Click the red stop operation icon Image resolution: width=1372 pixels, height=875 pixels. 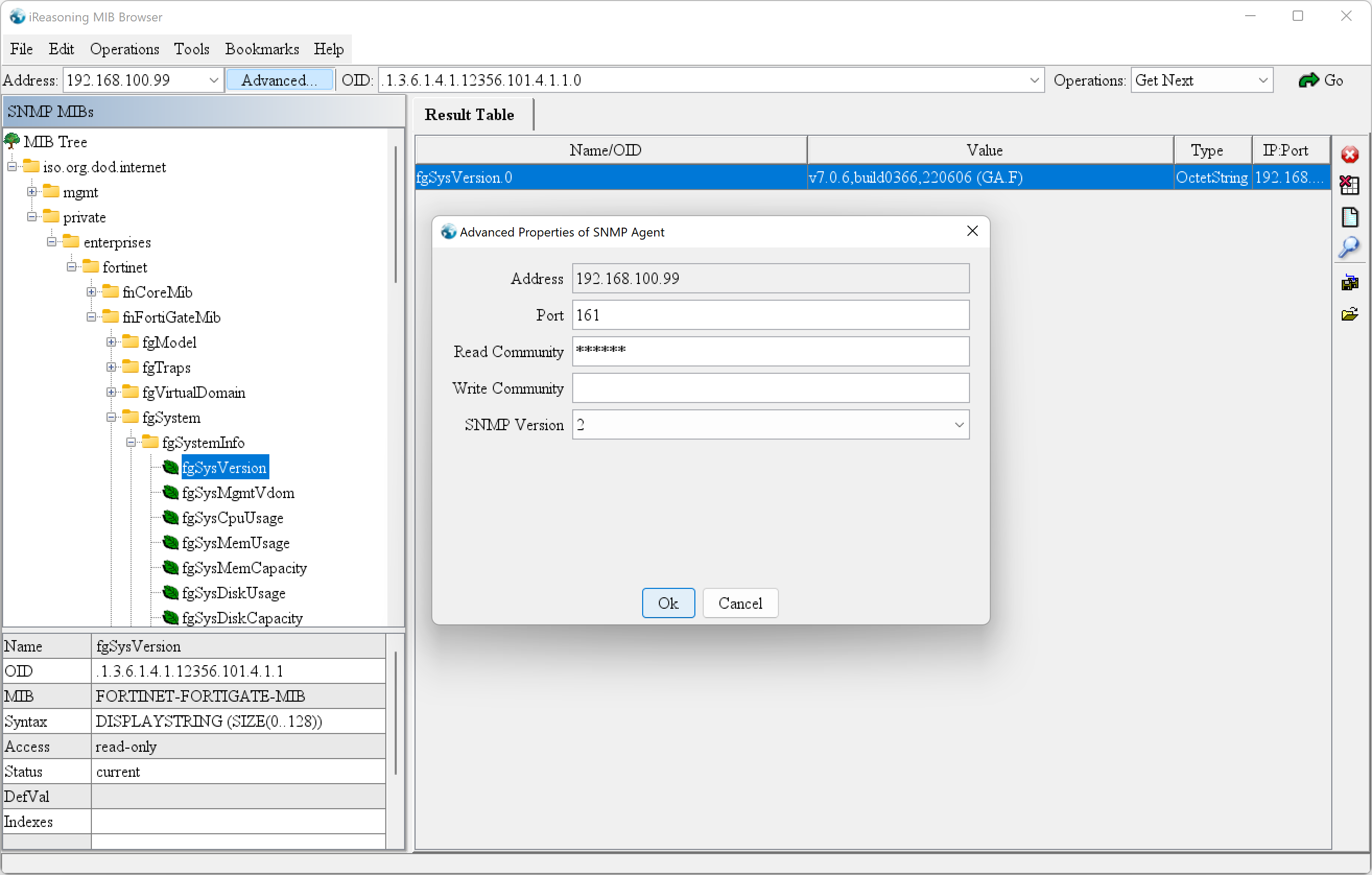(1349, 155)
